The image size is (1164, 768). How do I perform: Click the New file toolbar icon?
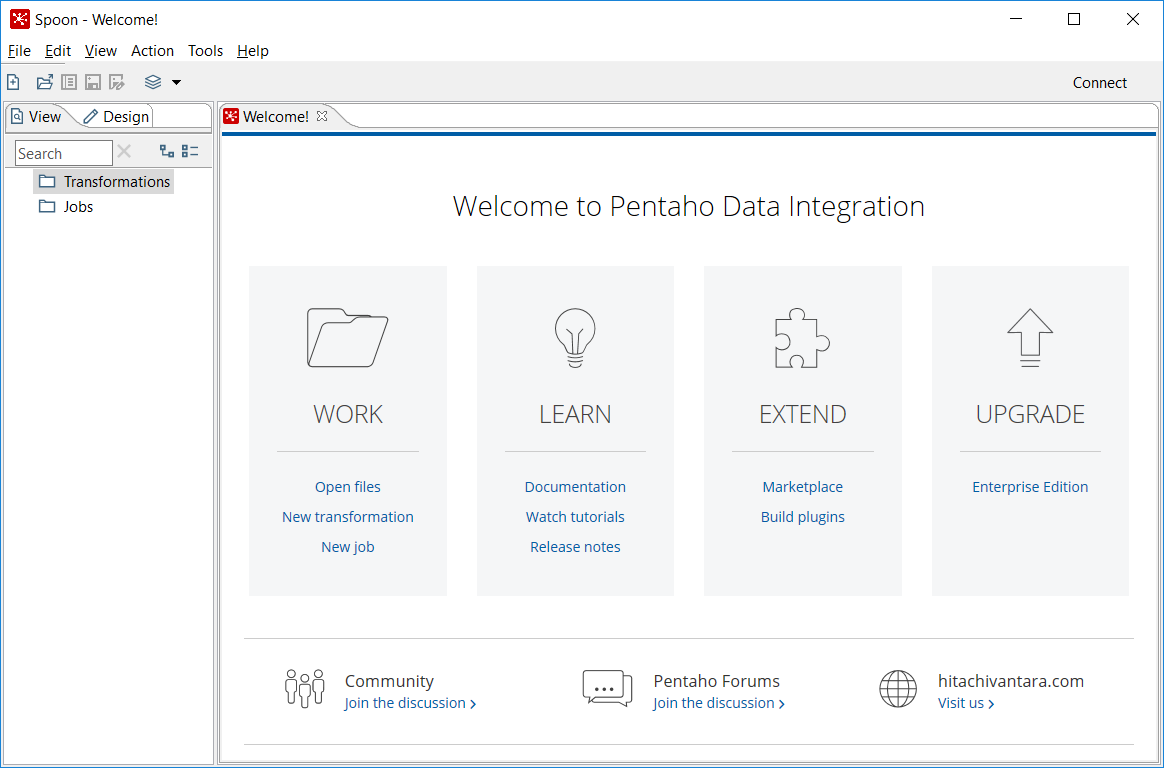[x=13, y=82]
